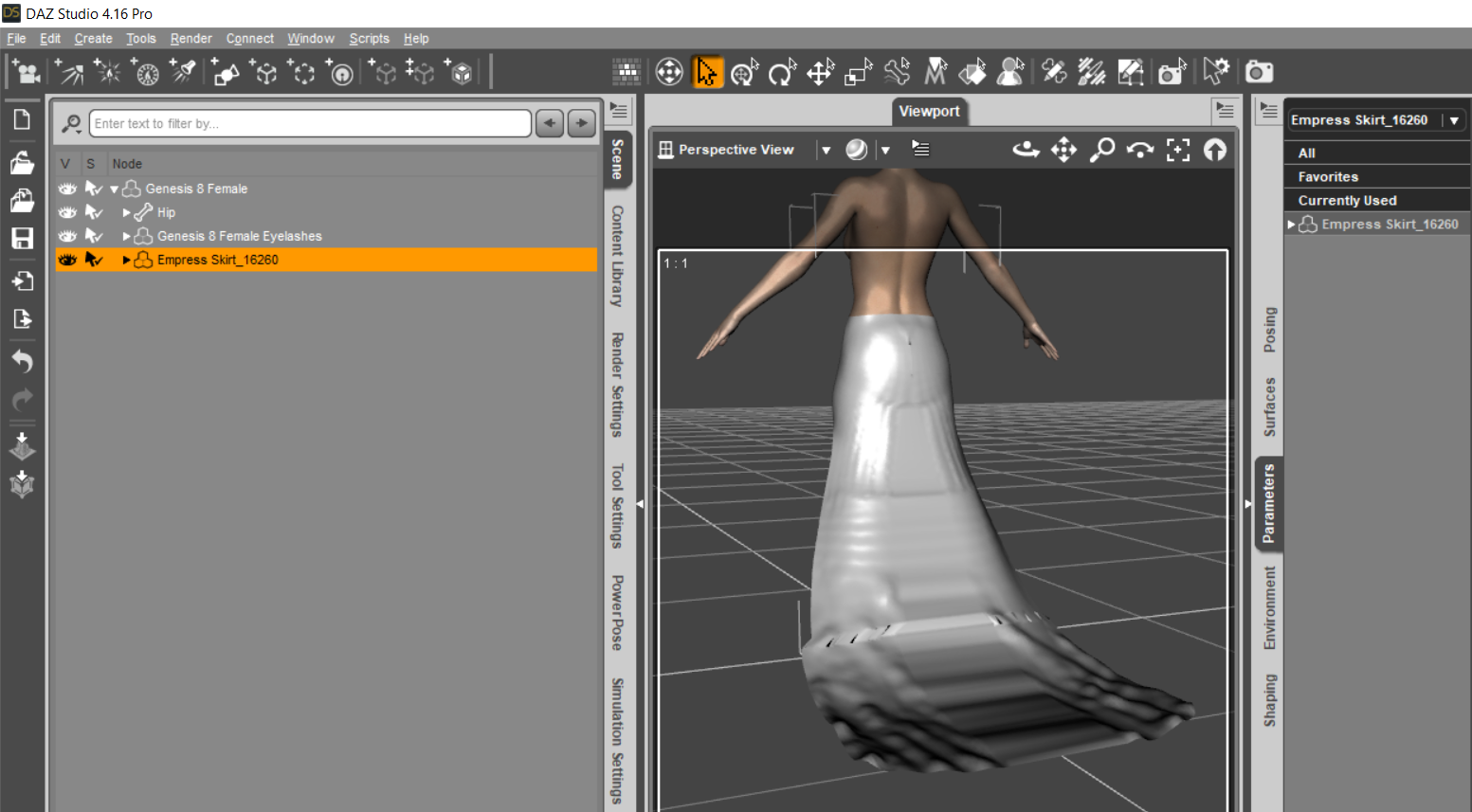Create a new scene file
1472x812 pixels.
pyautogui.click(x=22, y=119)
